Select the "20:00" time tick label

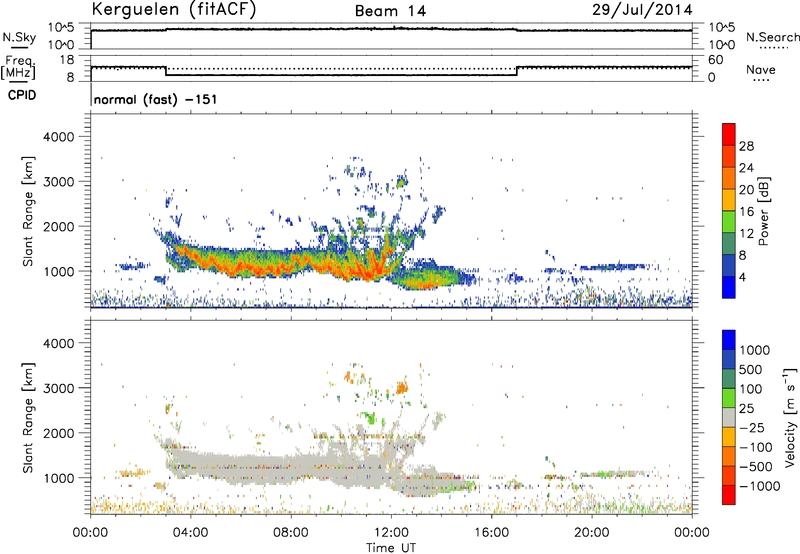(x=592, y=533)
